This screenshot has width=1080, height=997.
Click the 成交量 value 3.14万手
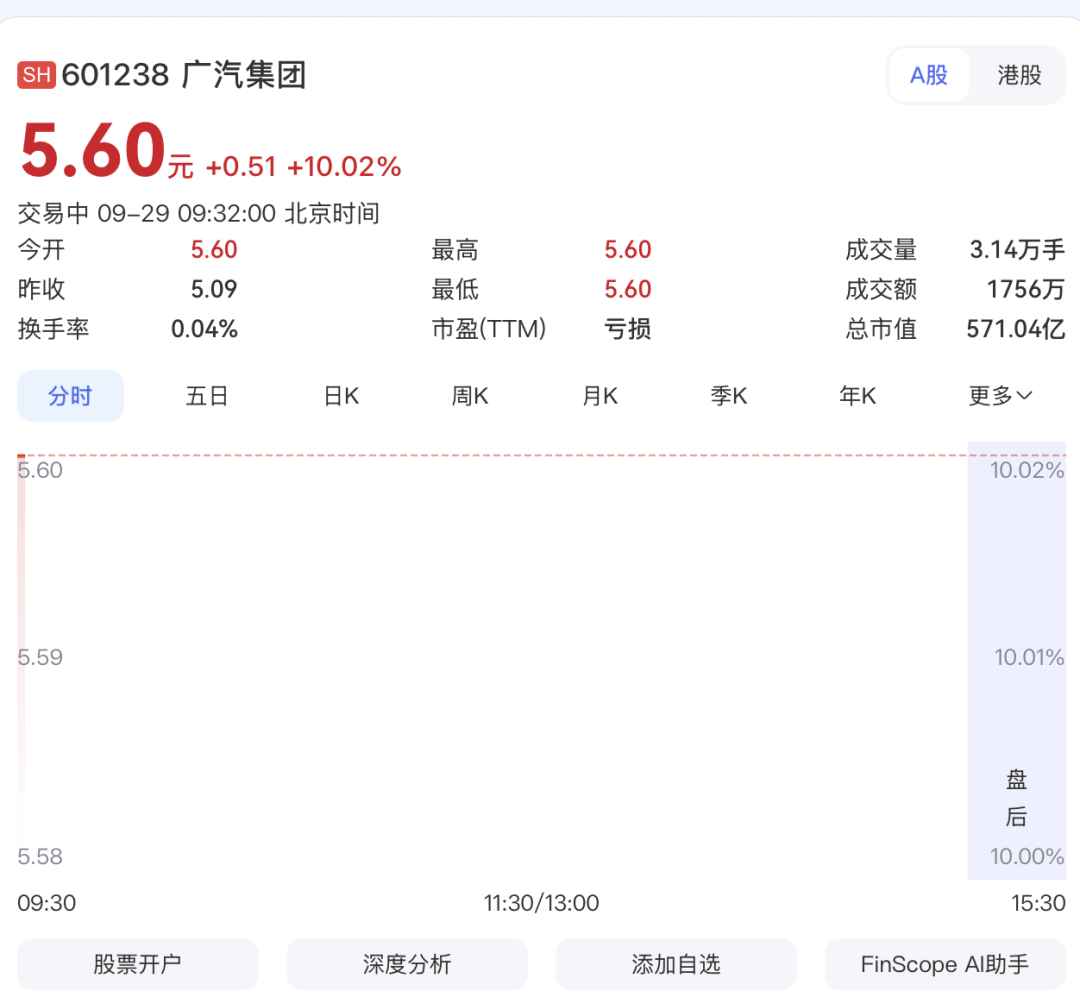tap(1017, 249)
